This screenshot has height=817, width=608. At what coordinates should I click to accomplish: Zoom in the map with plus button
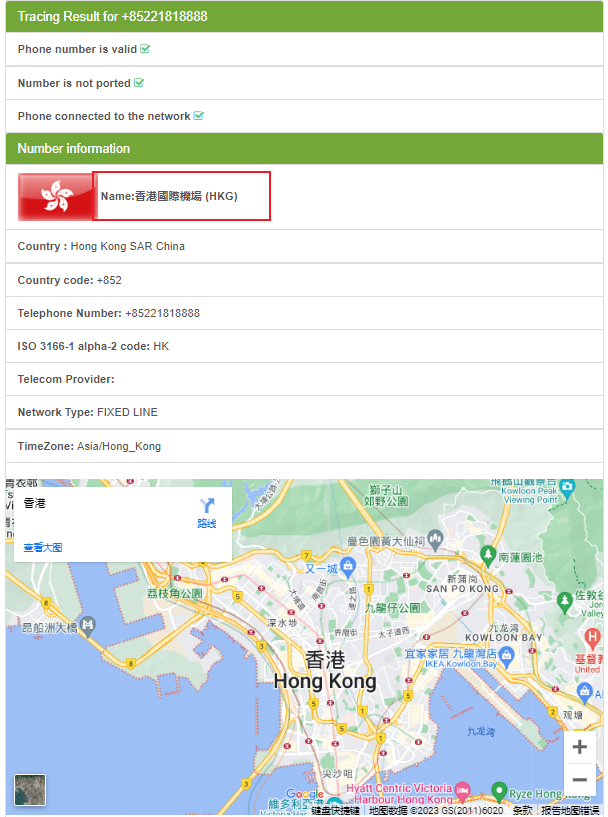click(x=580, y=747)
